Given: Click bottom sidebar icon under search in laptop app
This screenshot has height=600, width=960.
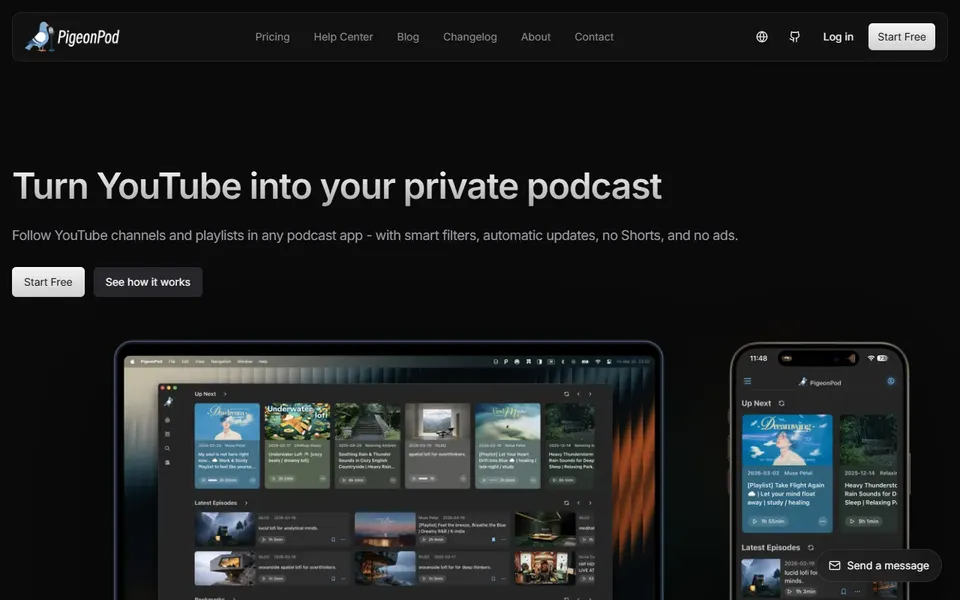Looking at the screenshot, I should point(167,462).
